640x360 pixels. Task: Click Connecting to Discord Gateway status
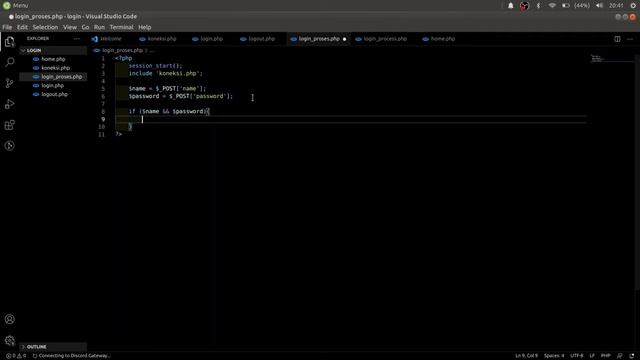[x=71, y=356]
